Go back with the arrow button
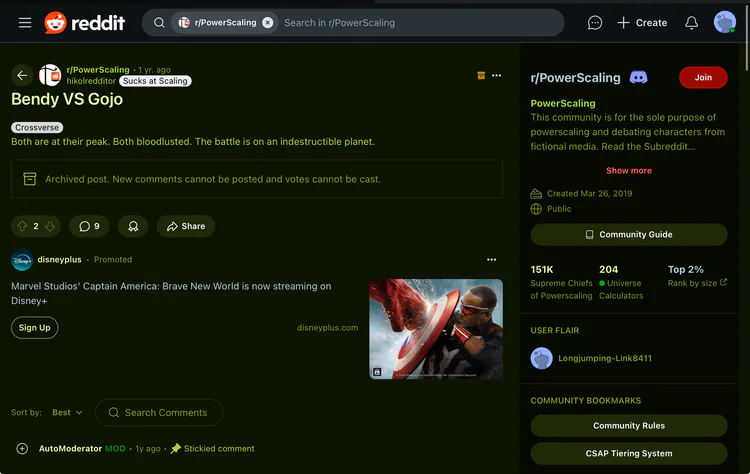Viewport: 750px width, 474px height. click(22, 75)
